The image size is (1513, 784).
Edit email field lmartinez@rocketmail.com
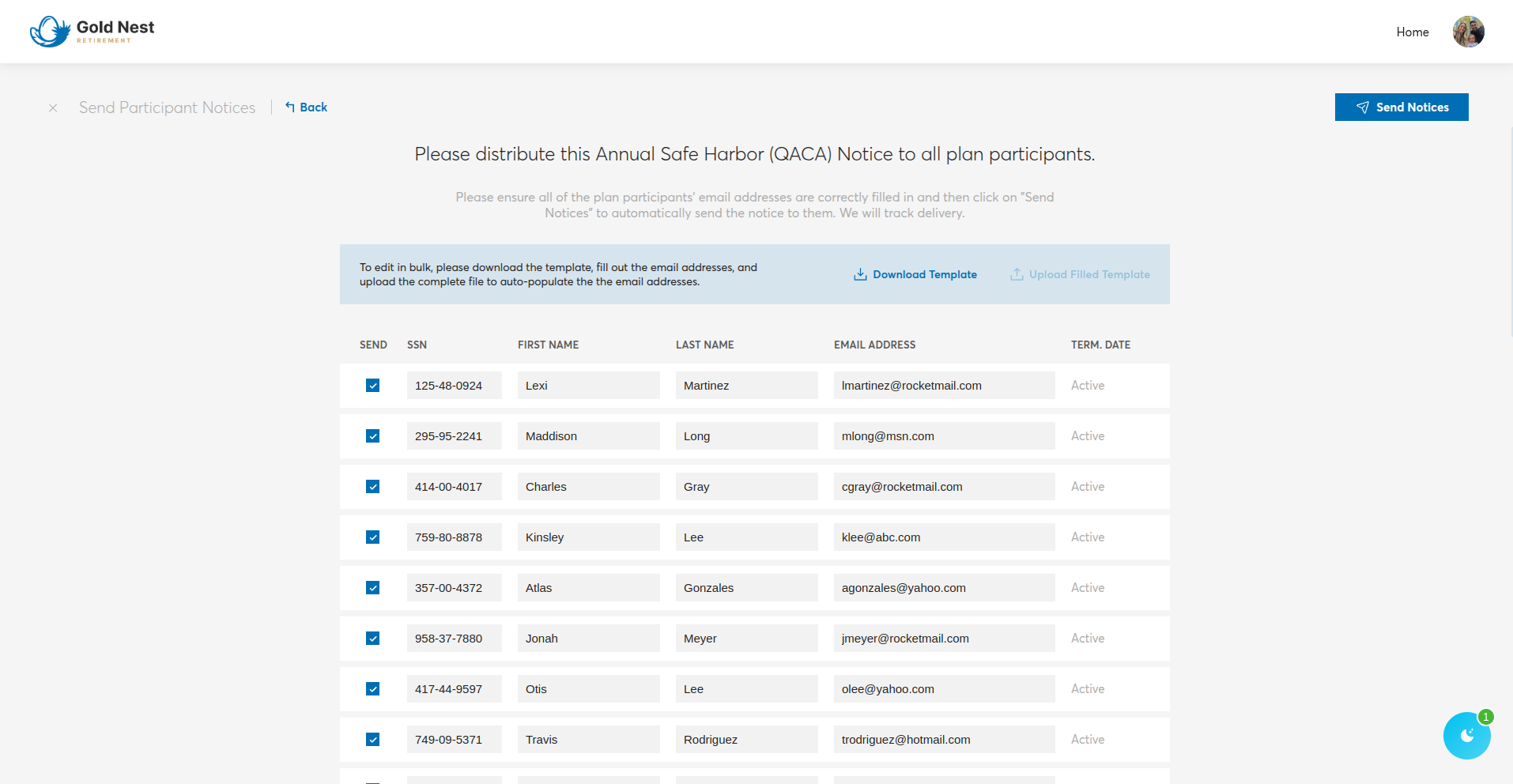pos(944,386)
